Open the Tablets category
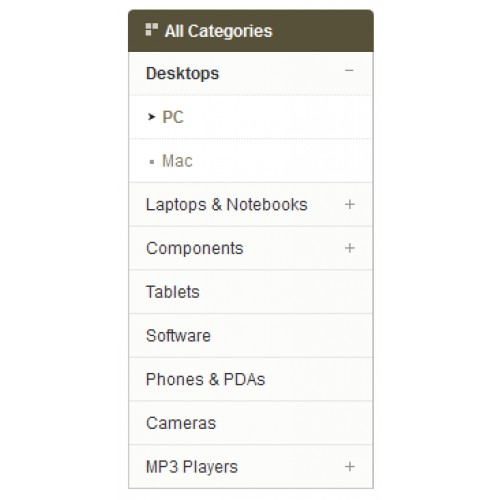This screenshot has height=500, width=500. [173, 292]
